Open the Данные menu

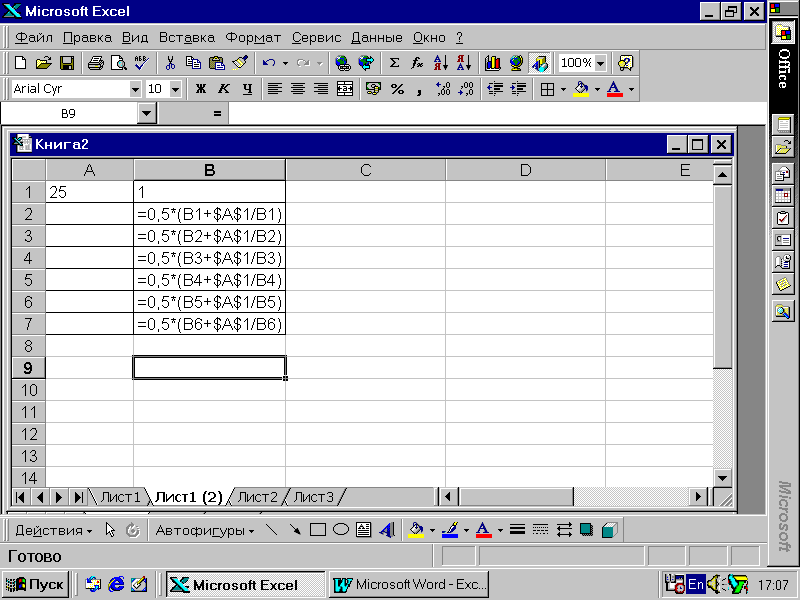377,38
